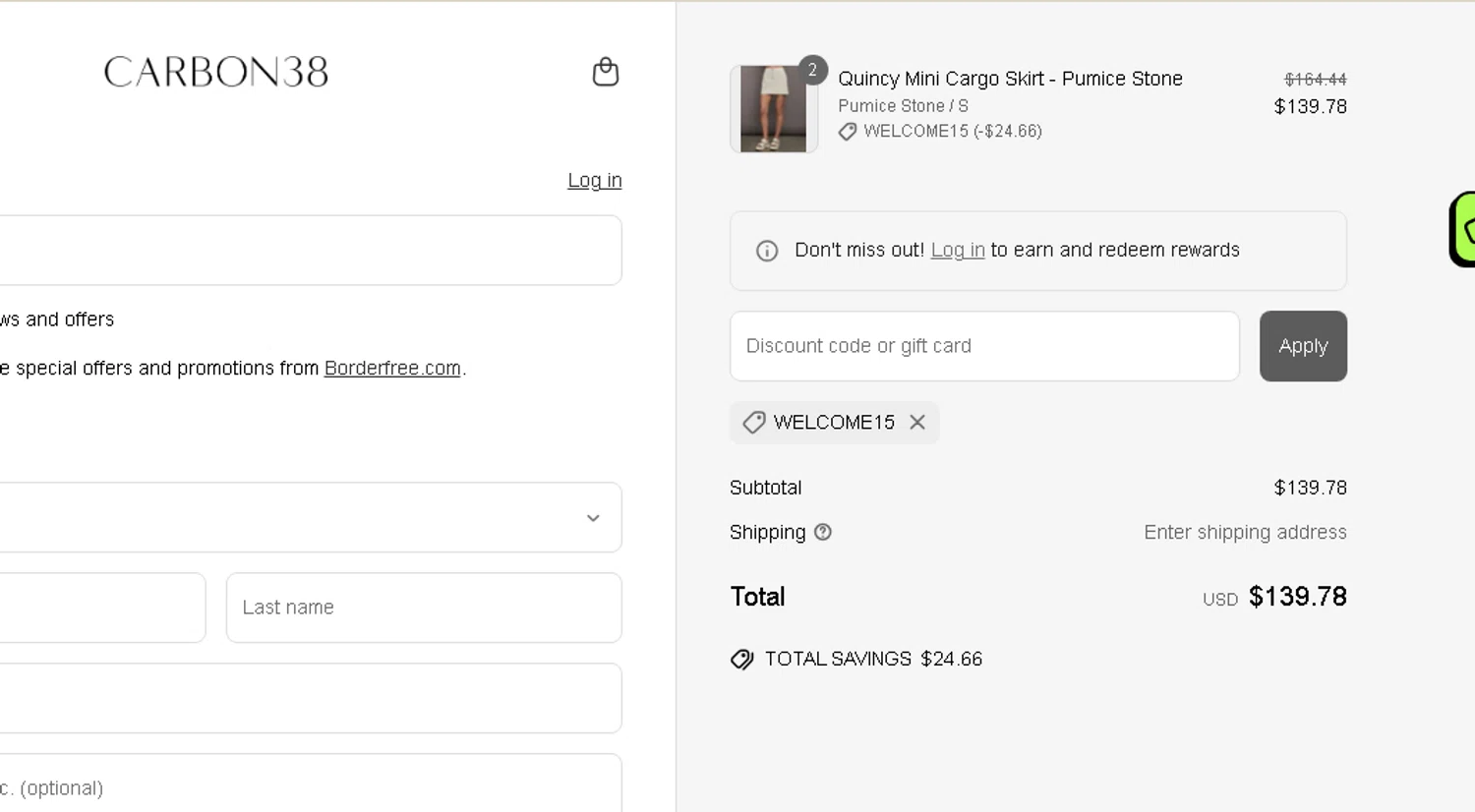
Task: Click TOTAL SAVINGS $24.66 text
Action: tap(873, 659)
